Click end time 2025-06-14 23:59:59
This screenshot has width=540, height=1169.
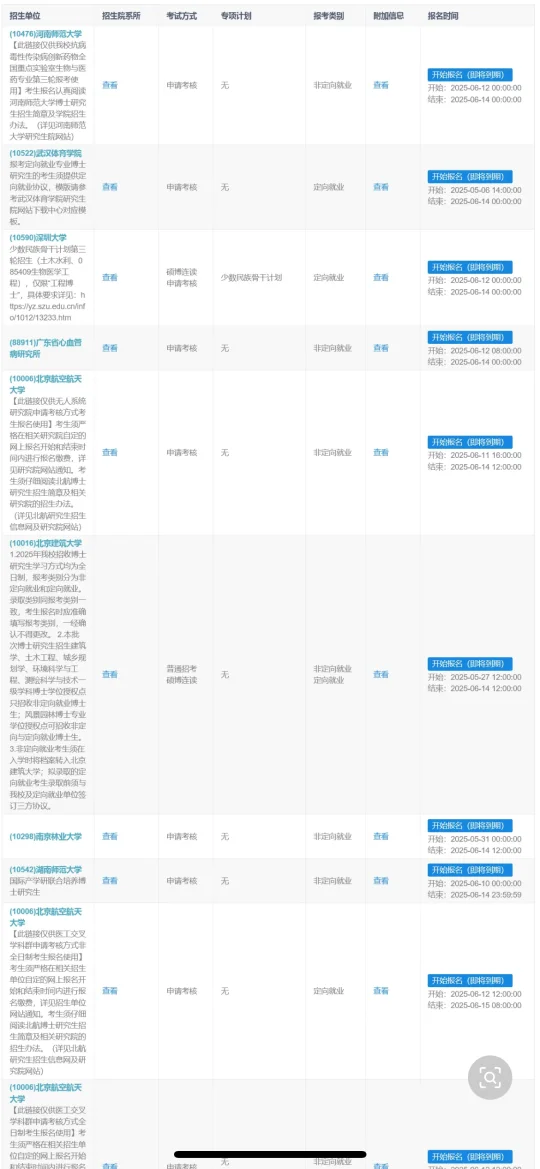click(474, 895)
